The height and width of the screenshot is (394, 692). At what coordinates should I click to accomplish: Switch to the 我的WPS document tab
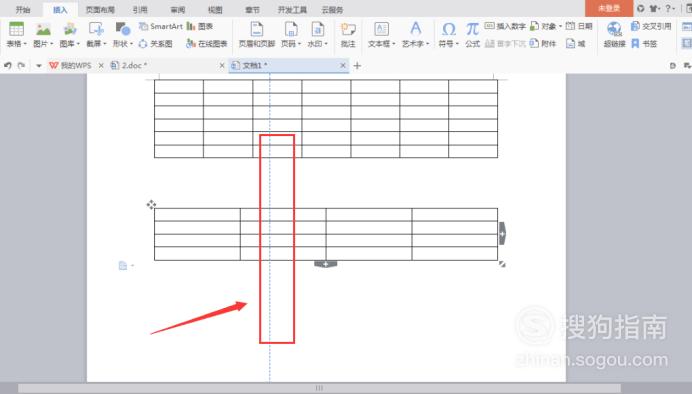click(x=71, y=65)
